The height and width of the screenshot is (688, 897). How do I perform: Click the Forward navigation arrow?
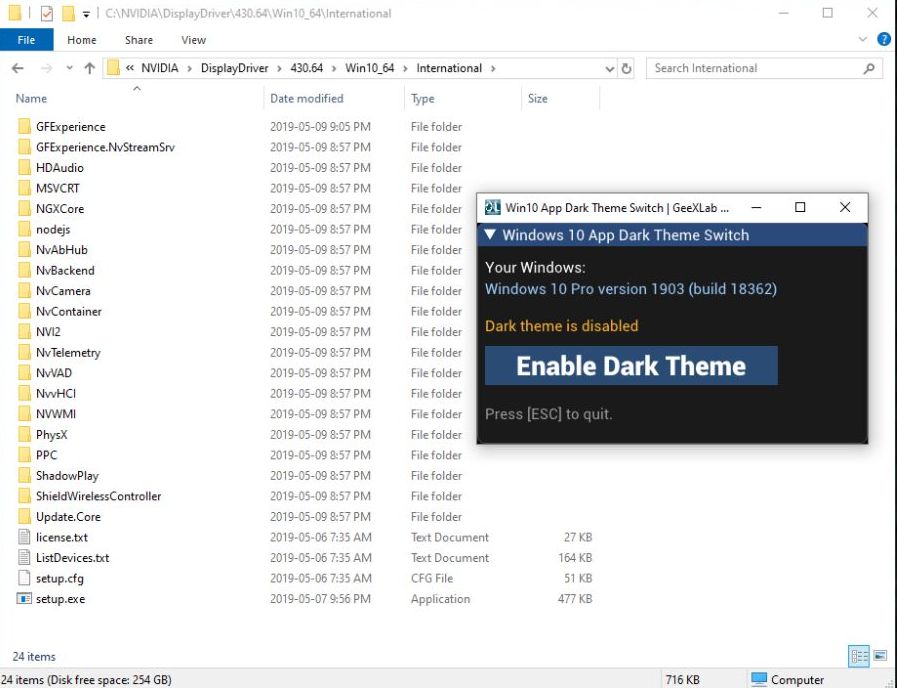click(46, 68)
